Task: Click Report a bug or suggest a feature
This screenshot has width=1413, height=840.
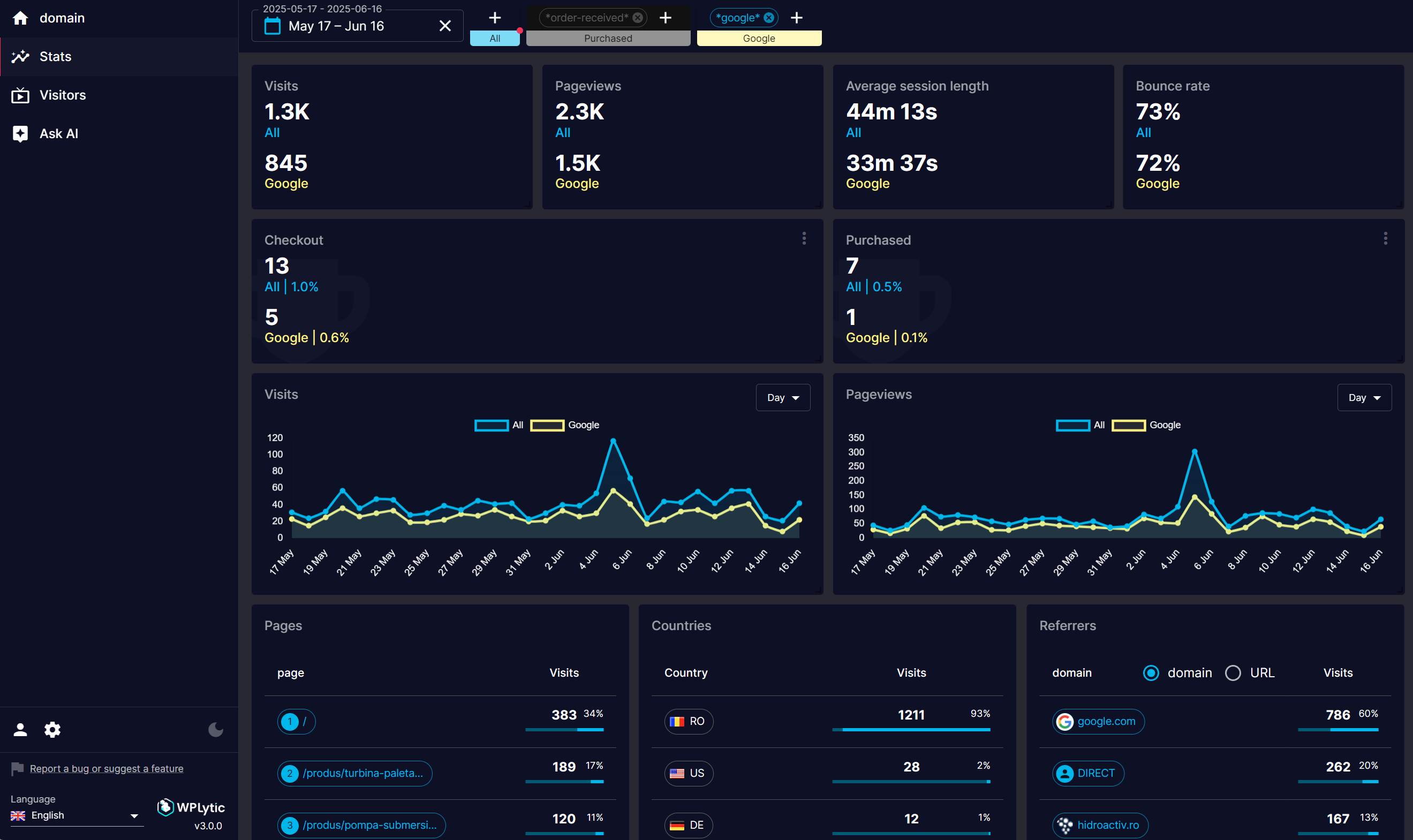Action: pyautogui.click(x=107, y=768)
